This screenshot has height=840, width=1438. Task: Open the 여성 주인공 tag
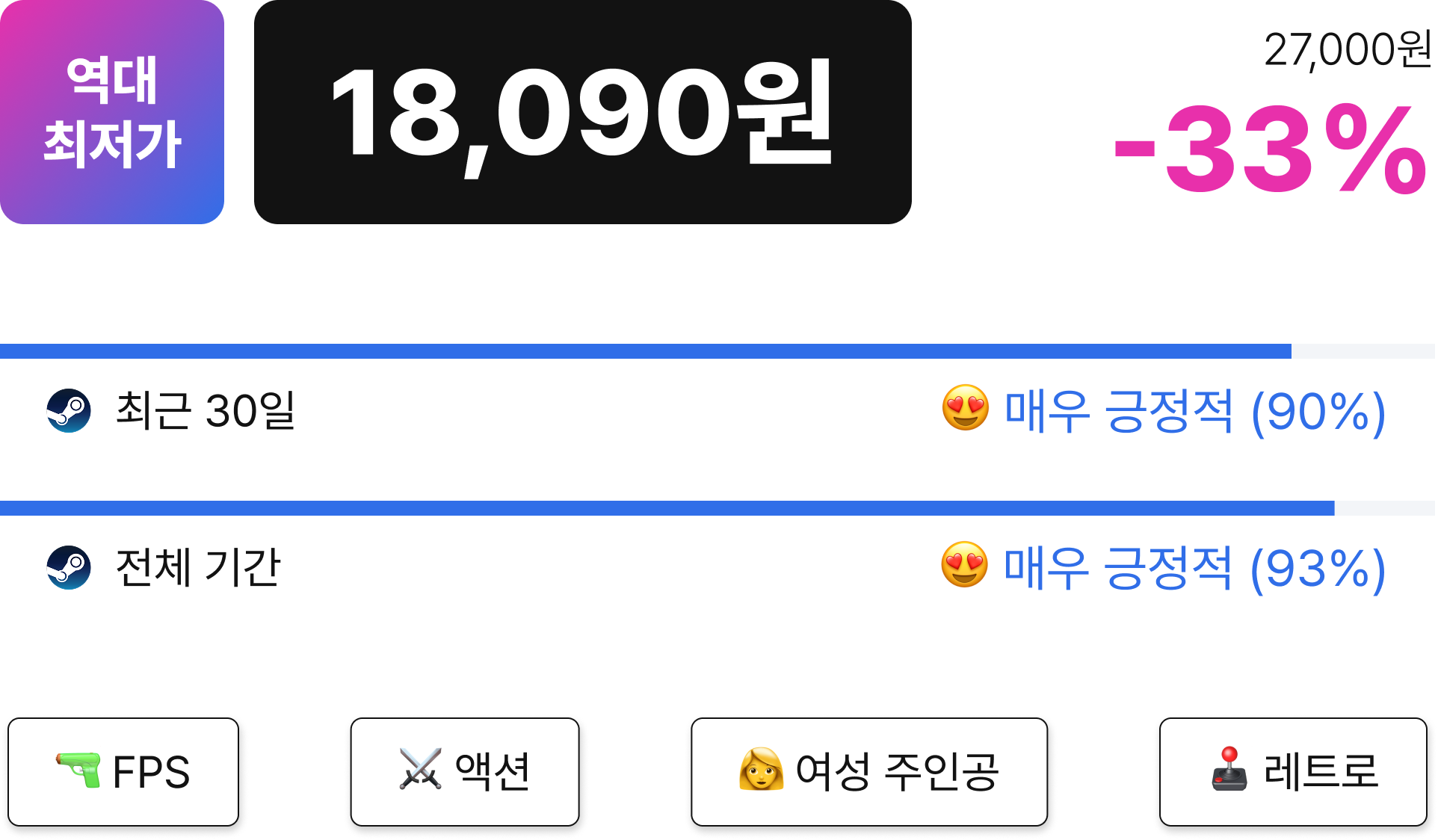click(x=869, y=772)
